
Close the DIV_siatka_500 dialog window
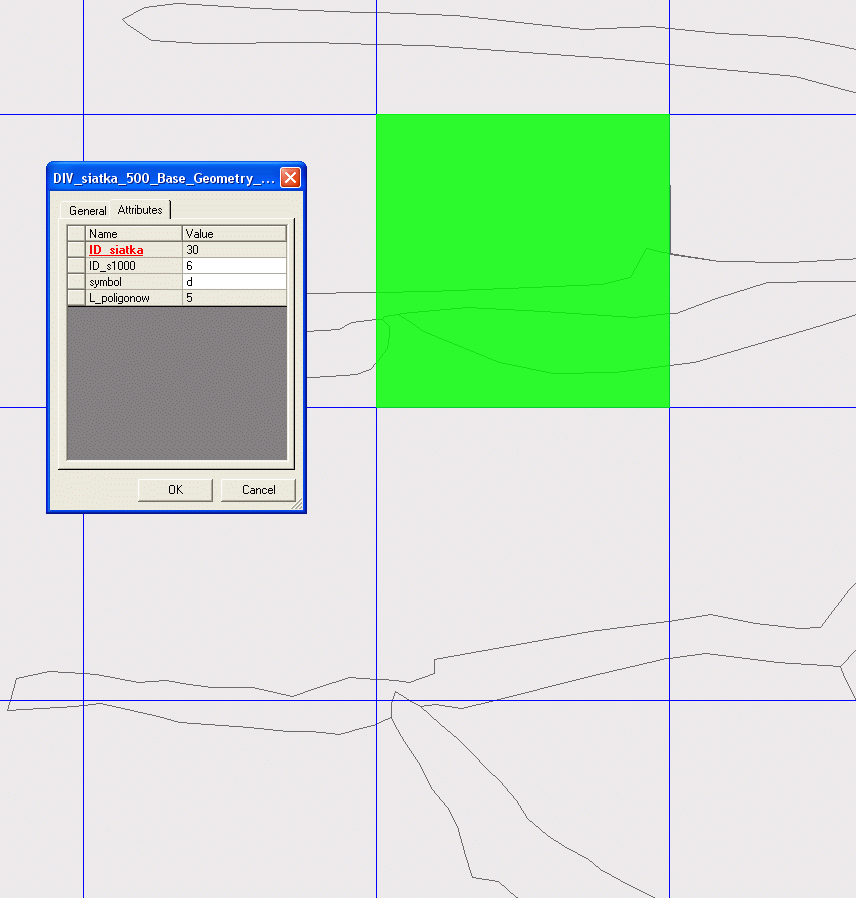[290, 178]
